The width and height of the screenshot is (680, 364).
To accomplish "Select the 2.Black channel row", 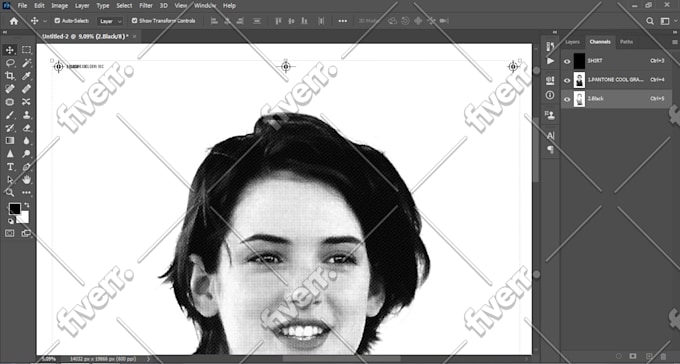I will pos(616,99).
